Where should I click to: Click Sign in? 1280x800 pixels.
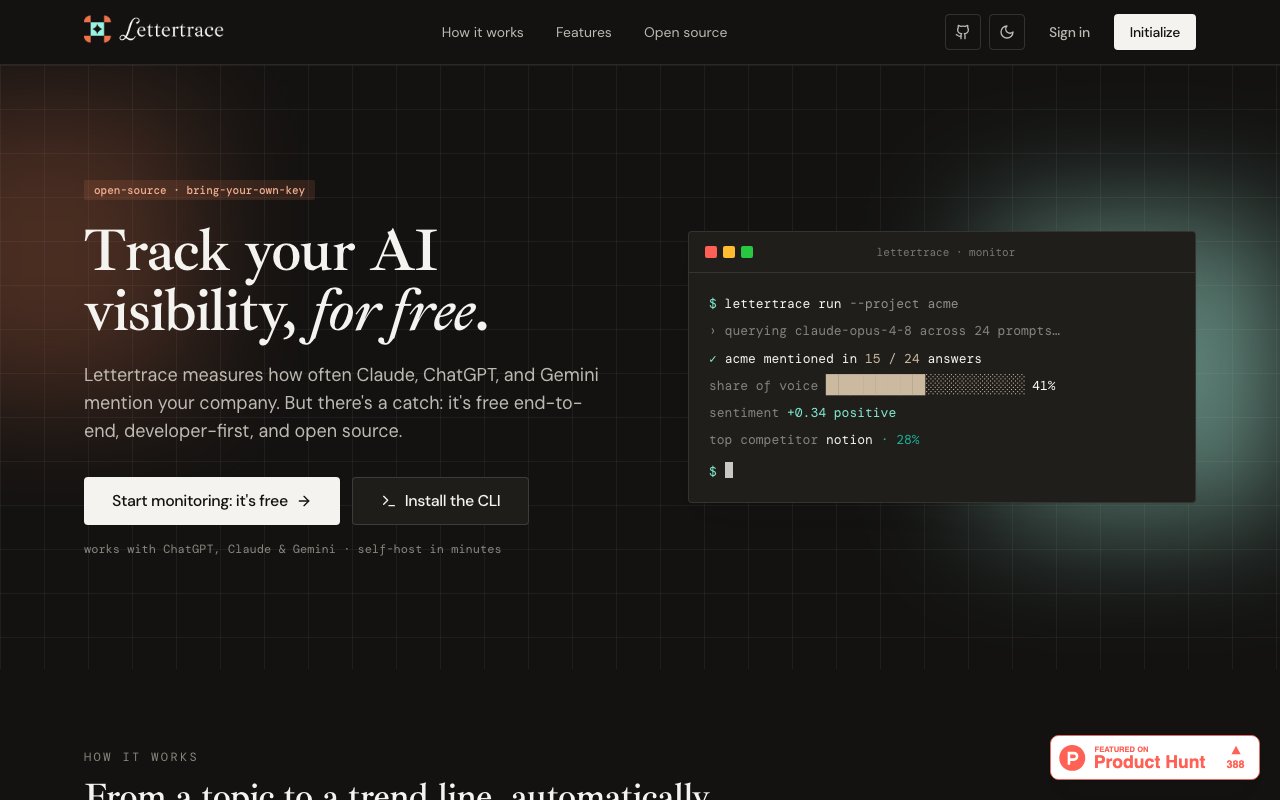(x=1069, y=32)
